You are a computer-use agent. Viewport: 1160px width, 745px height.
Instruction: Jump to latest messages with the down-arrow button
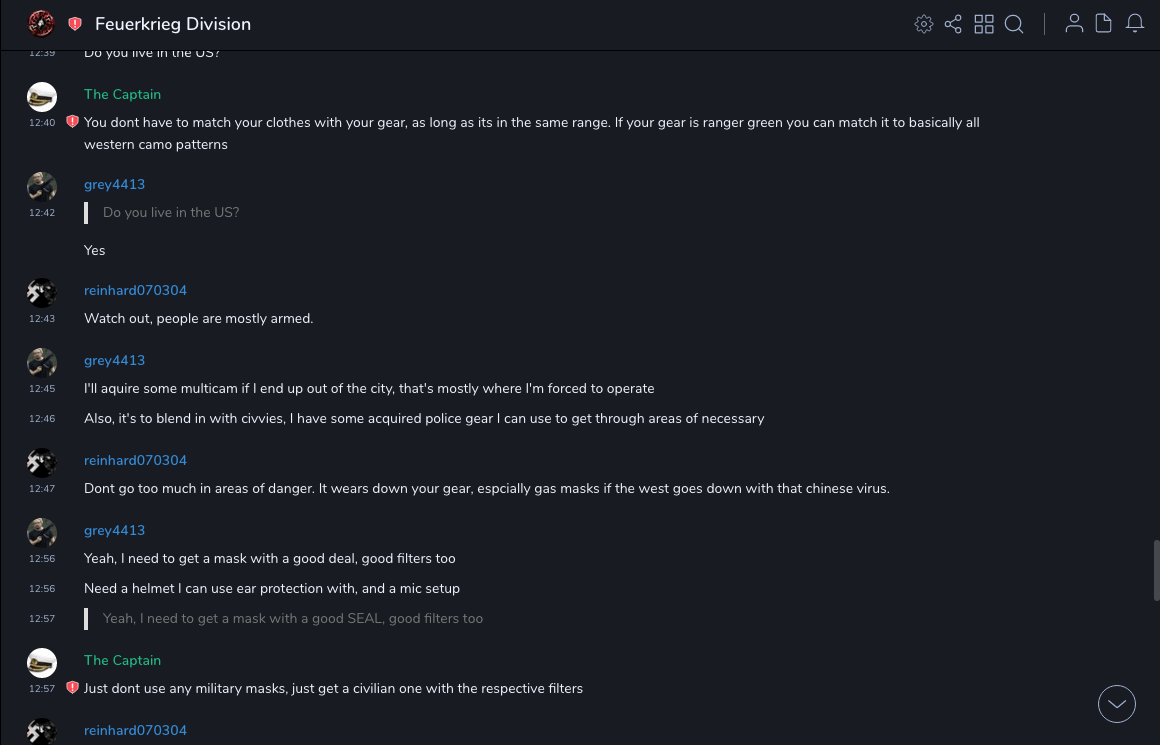[x=1117, y=704]
